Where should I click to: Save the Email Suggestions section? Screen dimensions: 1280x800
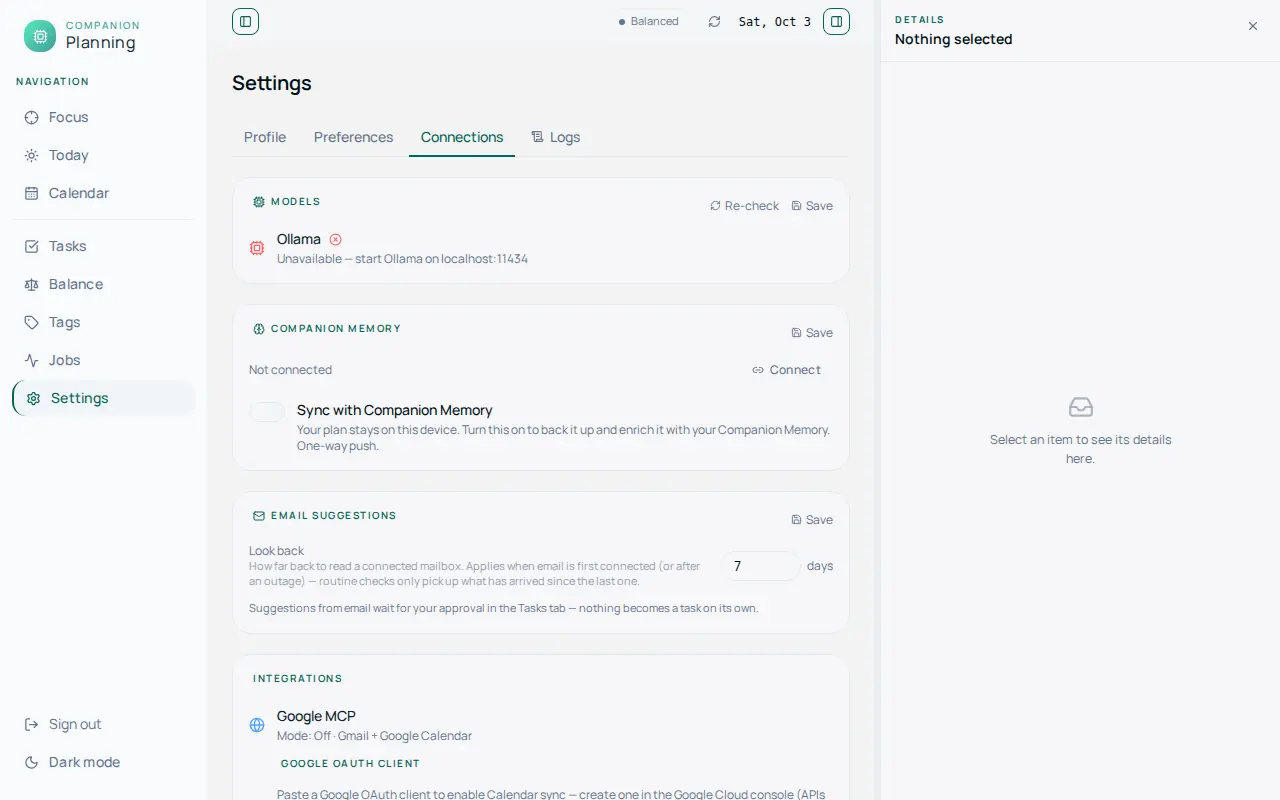coord(812,520)
